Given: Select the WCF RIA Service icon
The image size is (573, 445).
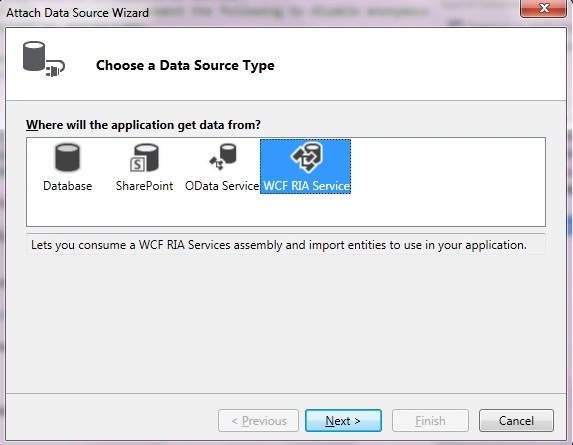Looking at the screenshot, I should [x=306, y=157].
